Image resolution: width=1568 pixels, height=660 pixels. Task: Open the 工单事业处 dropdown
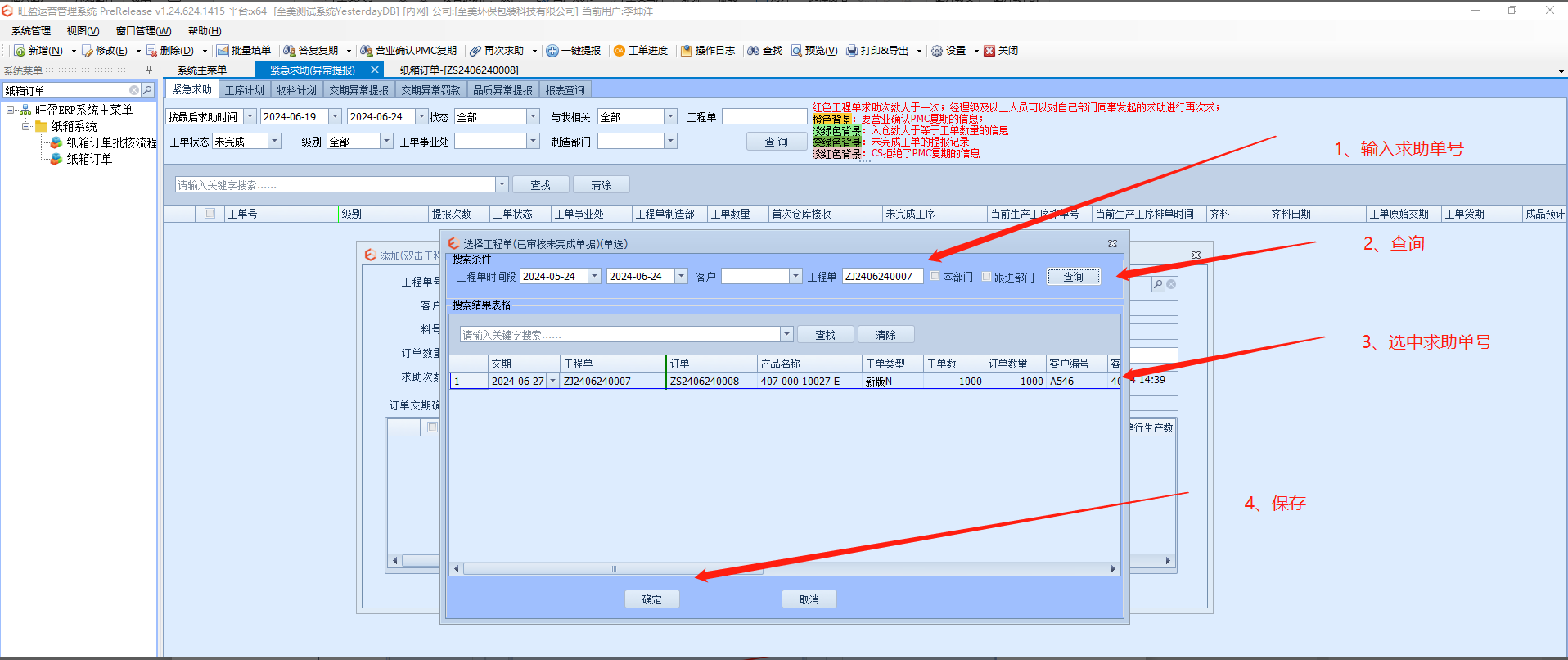click(x=534, y=142)
